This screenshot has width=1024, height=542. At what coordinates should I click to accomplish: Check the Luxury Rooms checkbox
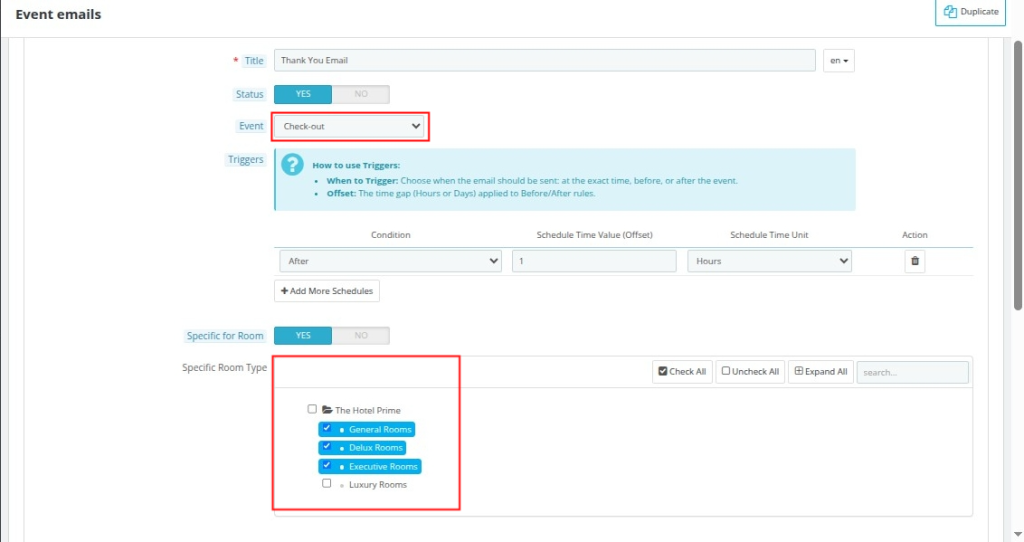[327, 483]
